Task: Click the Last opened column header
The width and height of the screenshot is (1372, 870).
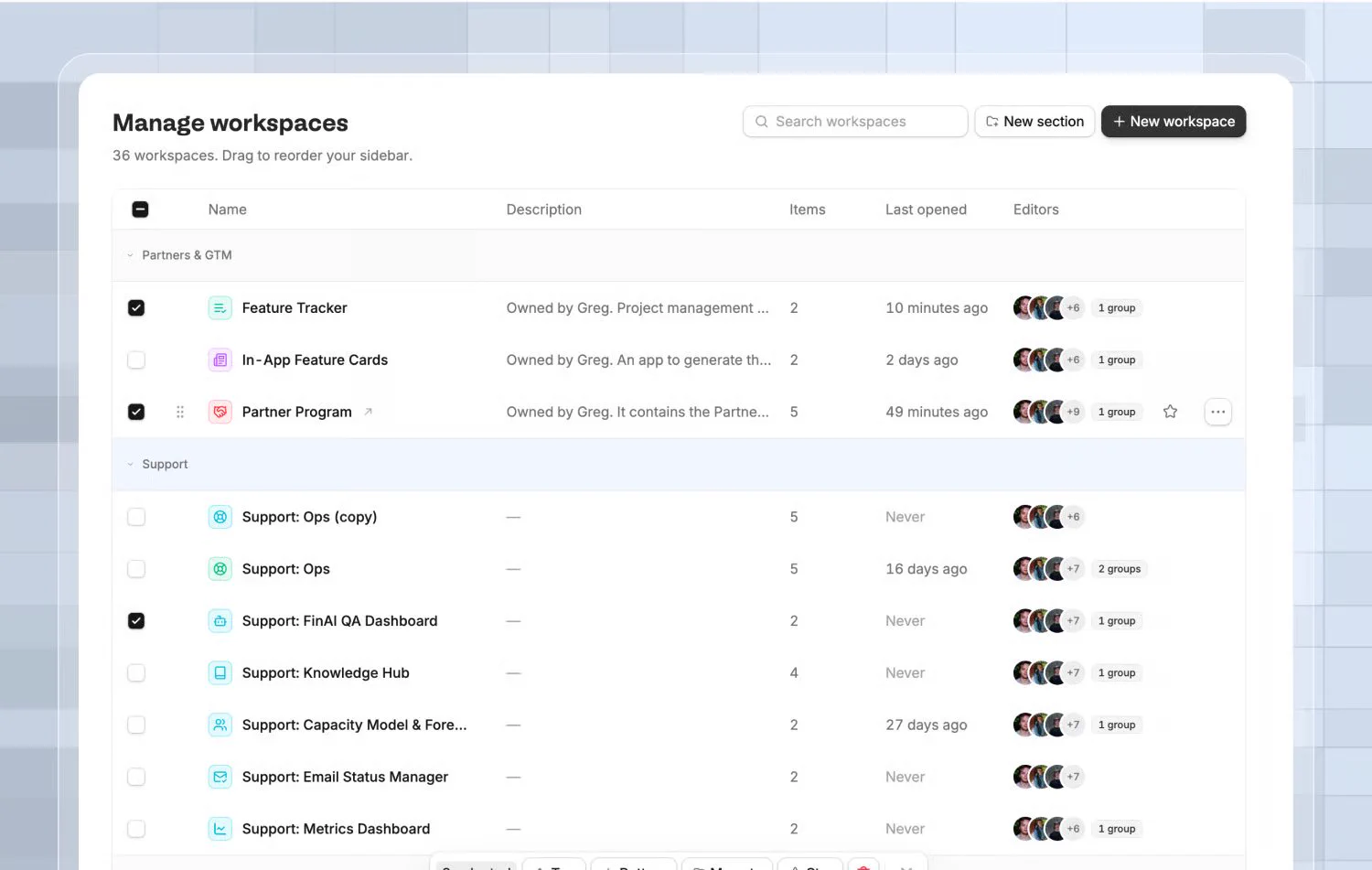Action: pyautogui.click(x=926, y=209)
